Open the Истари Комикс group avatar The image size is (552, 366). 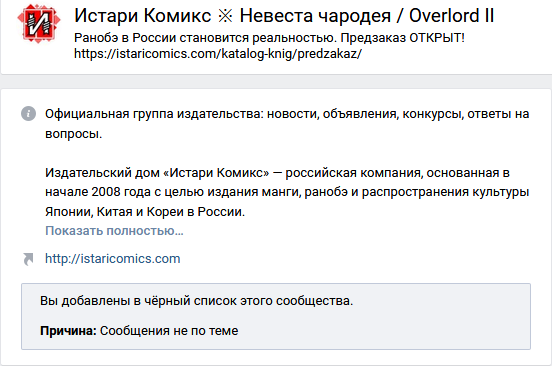[39, 23]
